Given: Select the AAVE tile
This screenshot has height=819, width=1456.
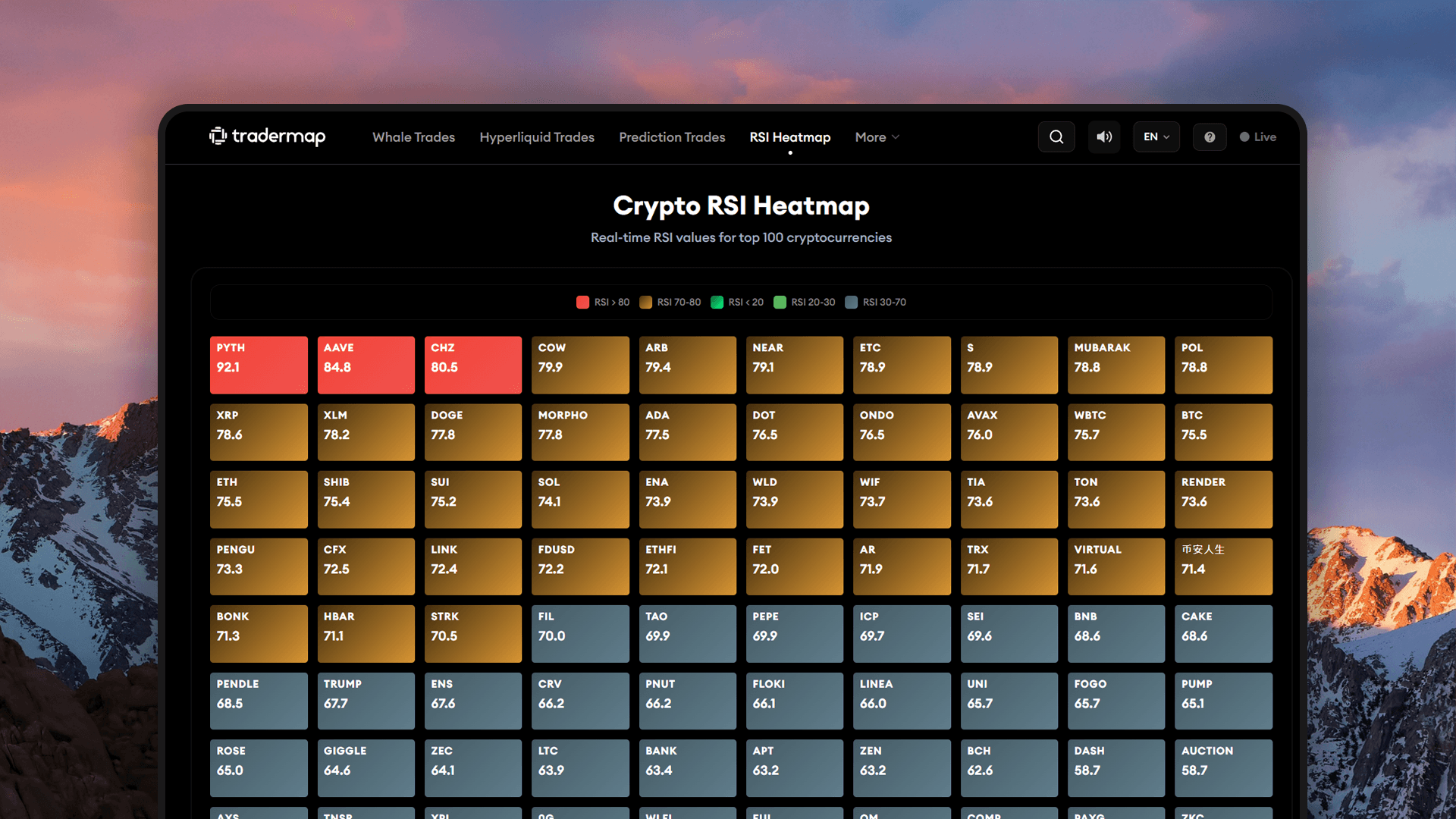Looking at the screenshot, I should point(366,365).
